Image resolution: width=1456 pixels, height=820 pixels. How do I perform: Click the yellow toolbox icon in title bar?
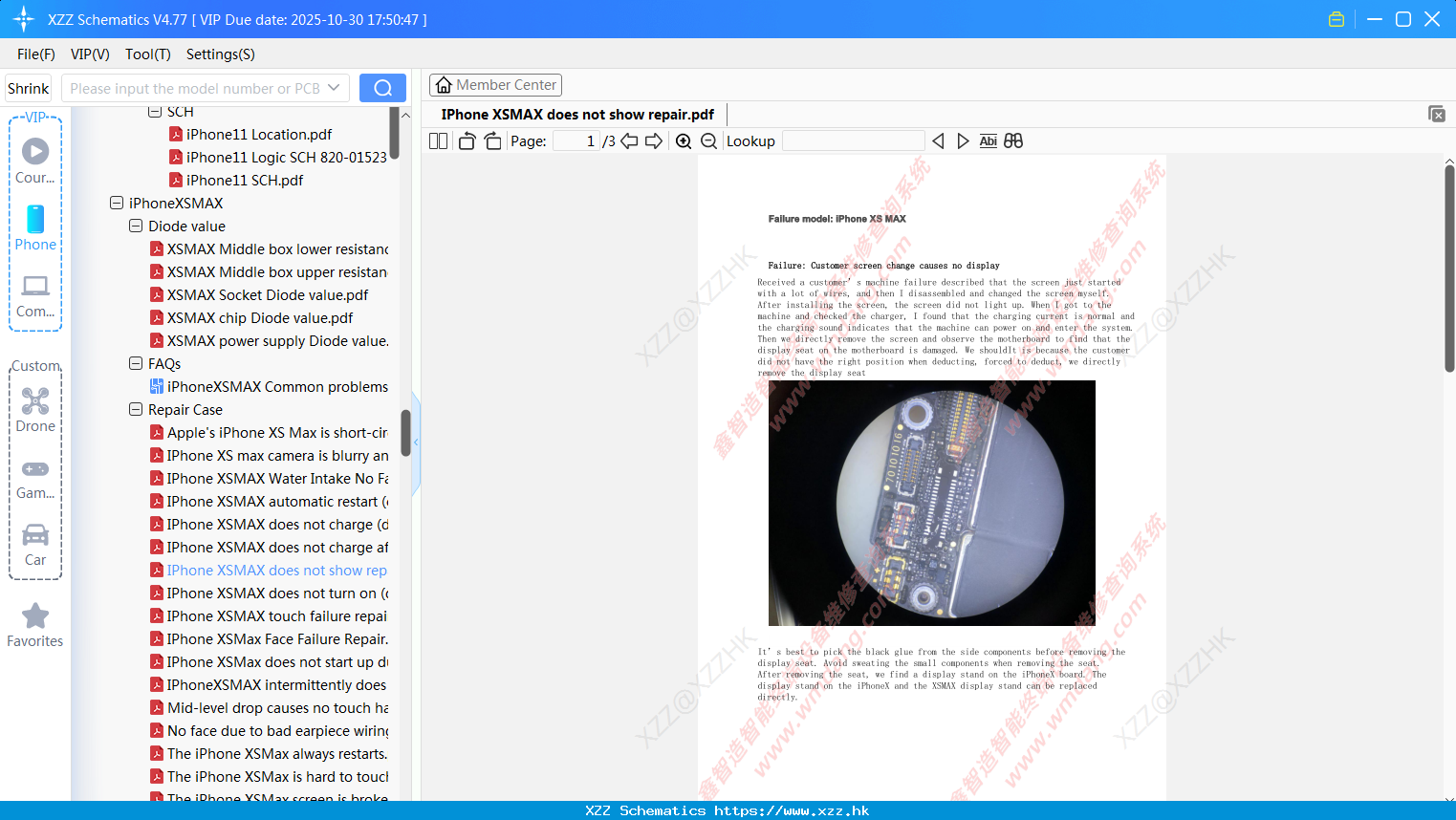pyautogui.click(x=1336, y=19)
